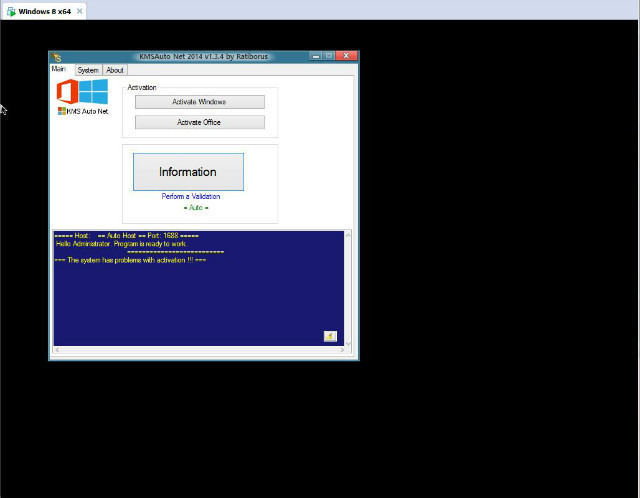Viewport: 640px width, 498px height.
Task: Switch to the System tab
Action: [88, 70]
